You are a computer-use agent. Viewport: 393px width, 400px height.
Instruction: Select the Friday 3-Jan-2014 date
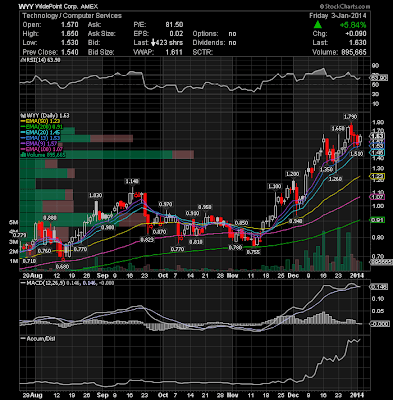coord(338,16)
